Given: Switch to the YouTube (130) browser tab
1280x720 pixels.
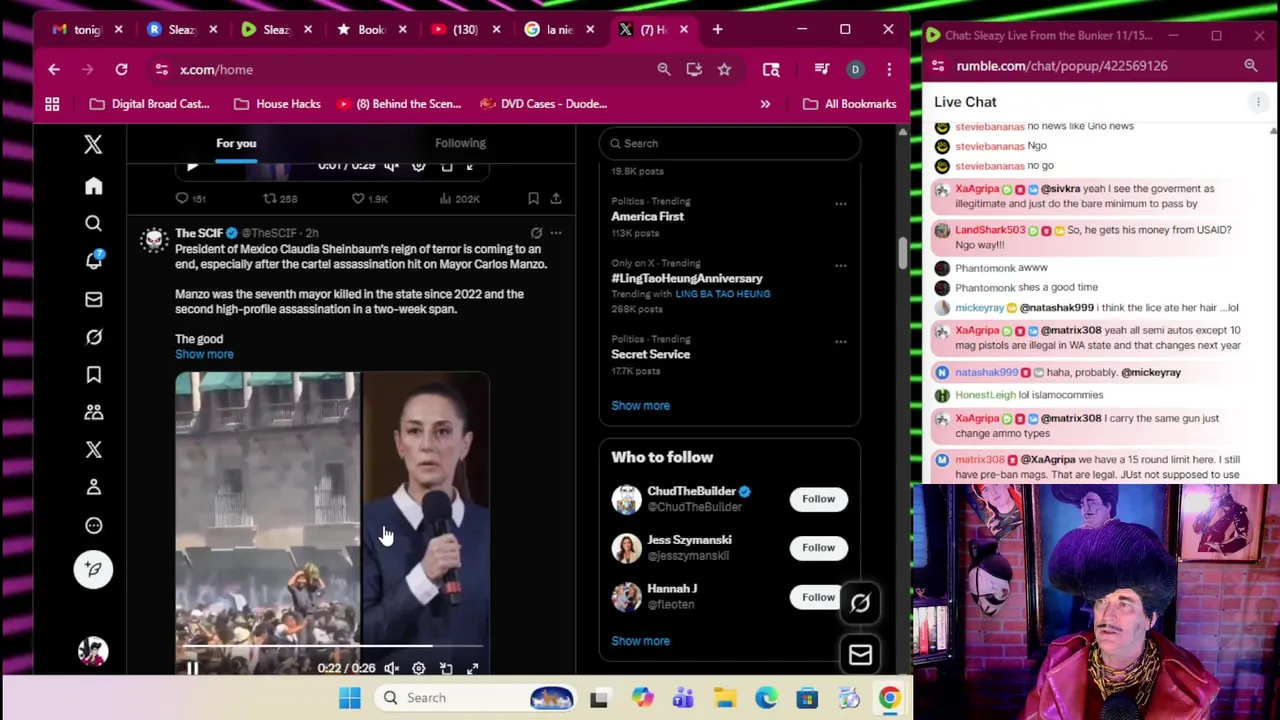Looking at the screenshot, I should tap(463, 29).
